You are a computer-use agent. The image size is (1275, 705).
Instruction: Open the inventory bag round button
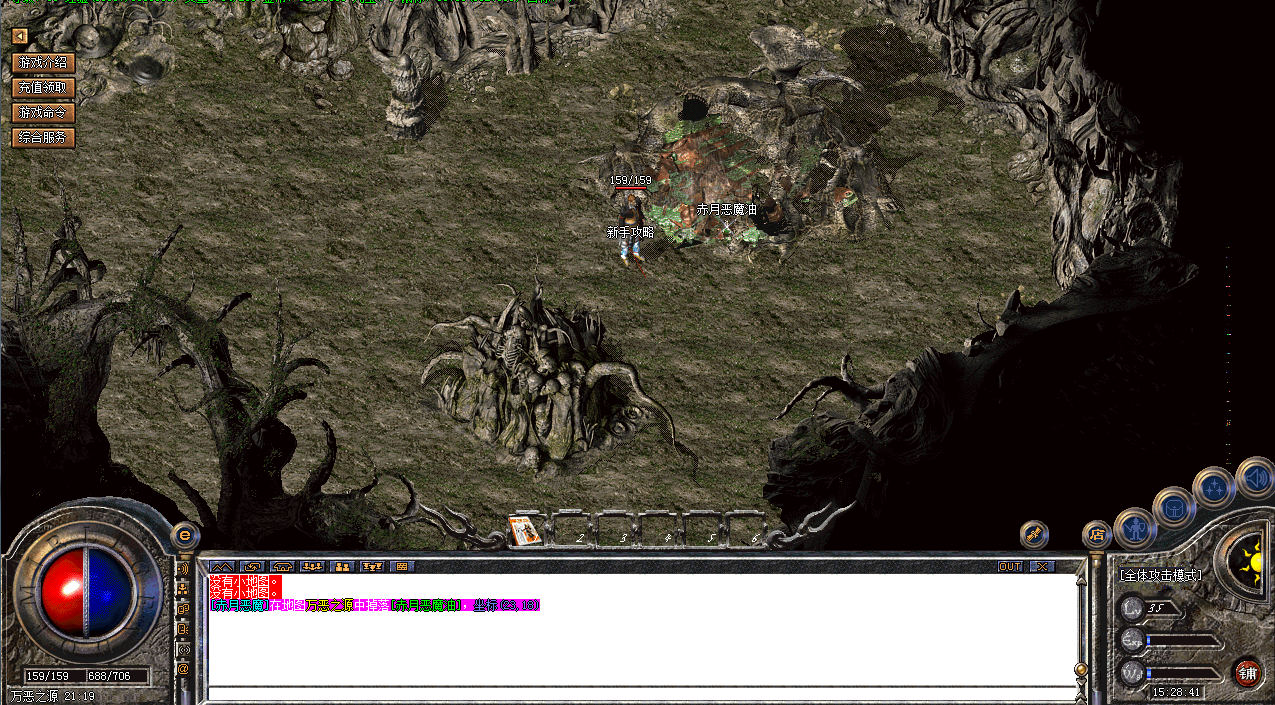1173,507
